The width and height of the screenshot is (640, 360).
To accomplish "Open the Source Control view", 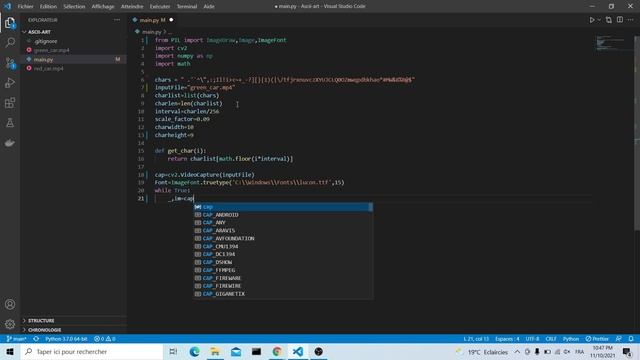I will coord(10,62).
